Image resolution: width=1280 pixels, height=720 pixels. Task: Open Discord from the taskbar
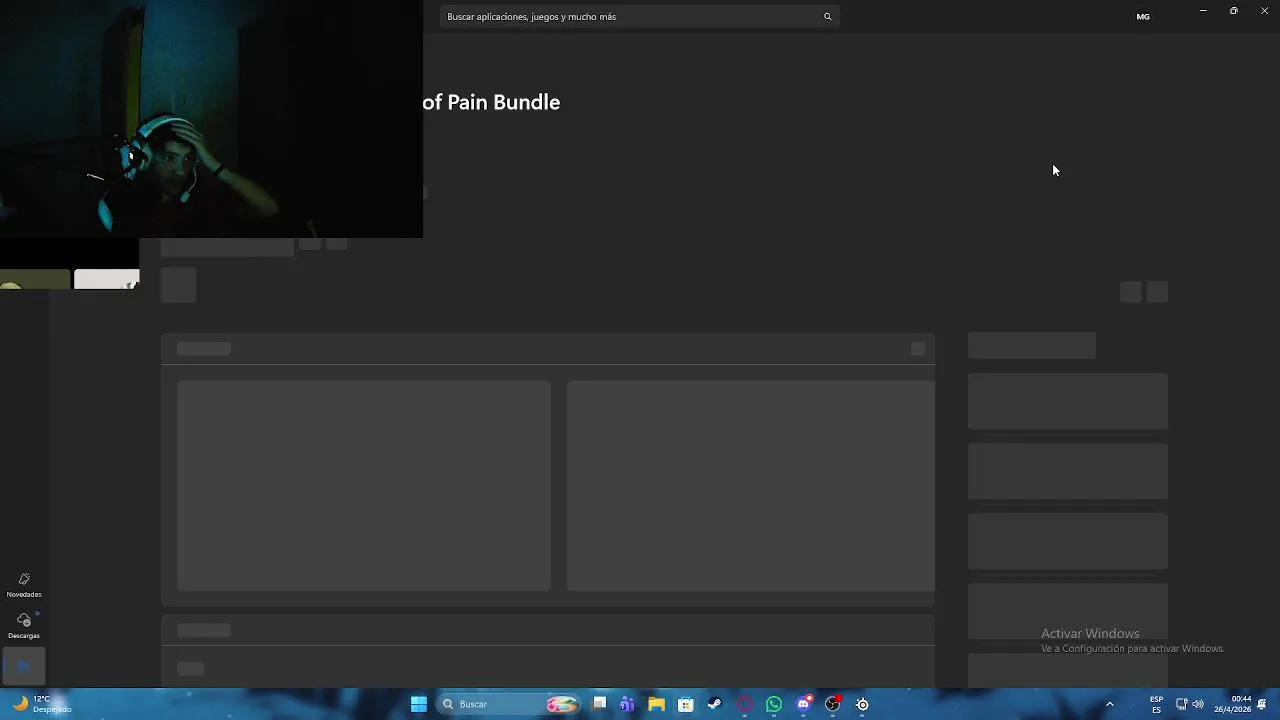click(803, 704)
